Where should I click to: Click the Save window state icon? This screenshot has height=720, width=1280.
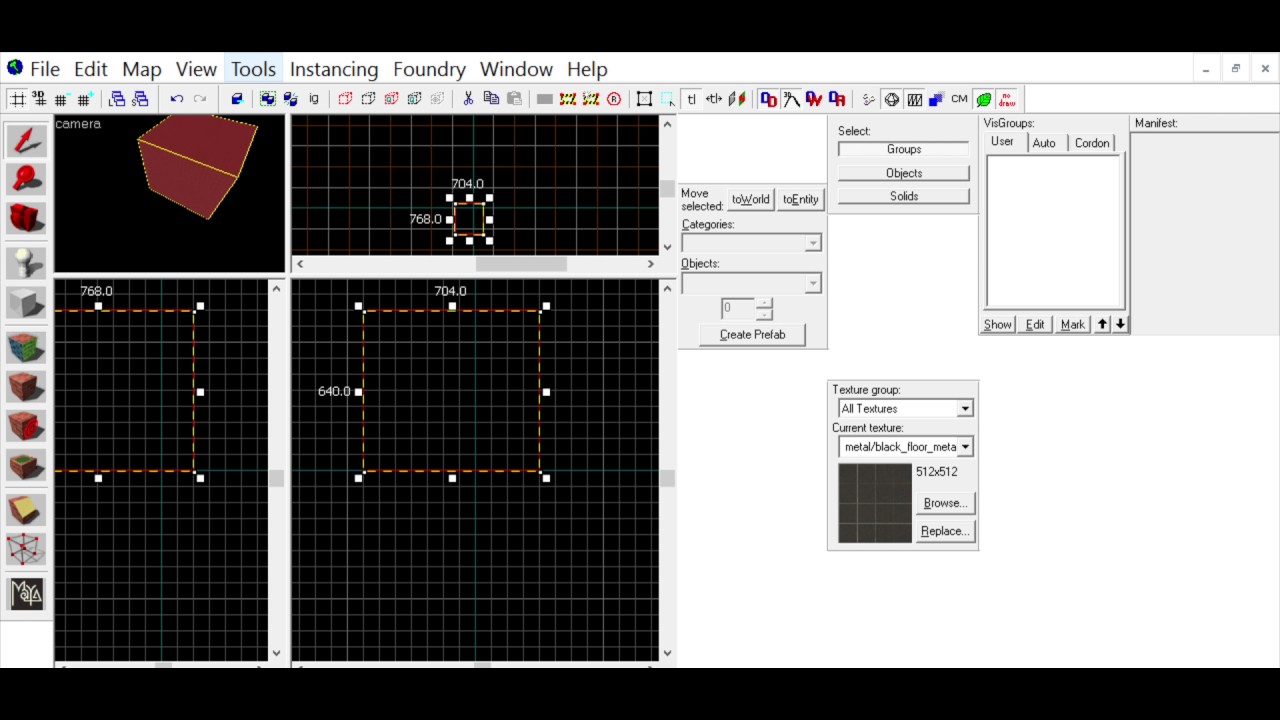pyautogui.click(x=140, y=99)
